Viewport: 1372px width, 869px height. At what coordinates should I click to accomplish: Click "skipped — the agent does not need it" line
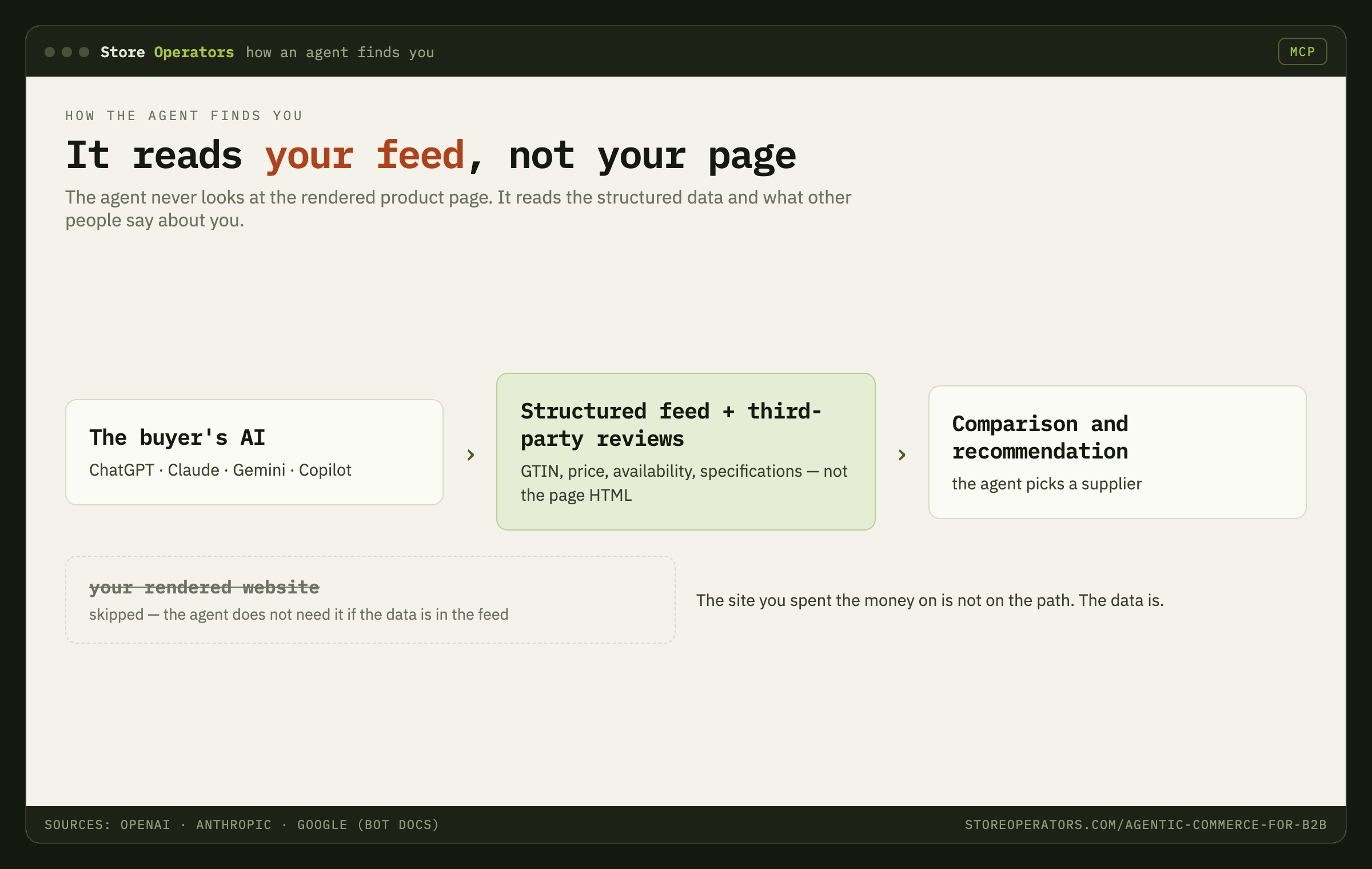click(298, 615)
